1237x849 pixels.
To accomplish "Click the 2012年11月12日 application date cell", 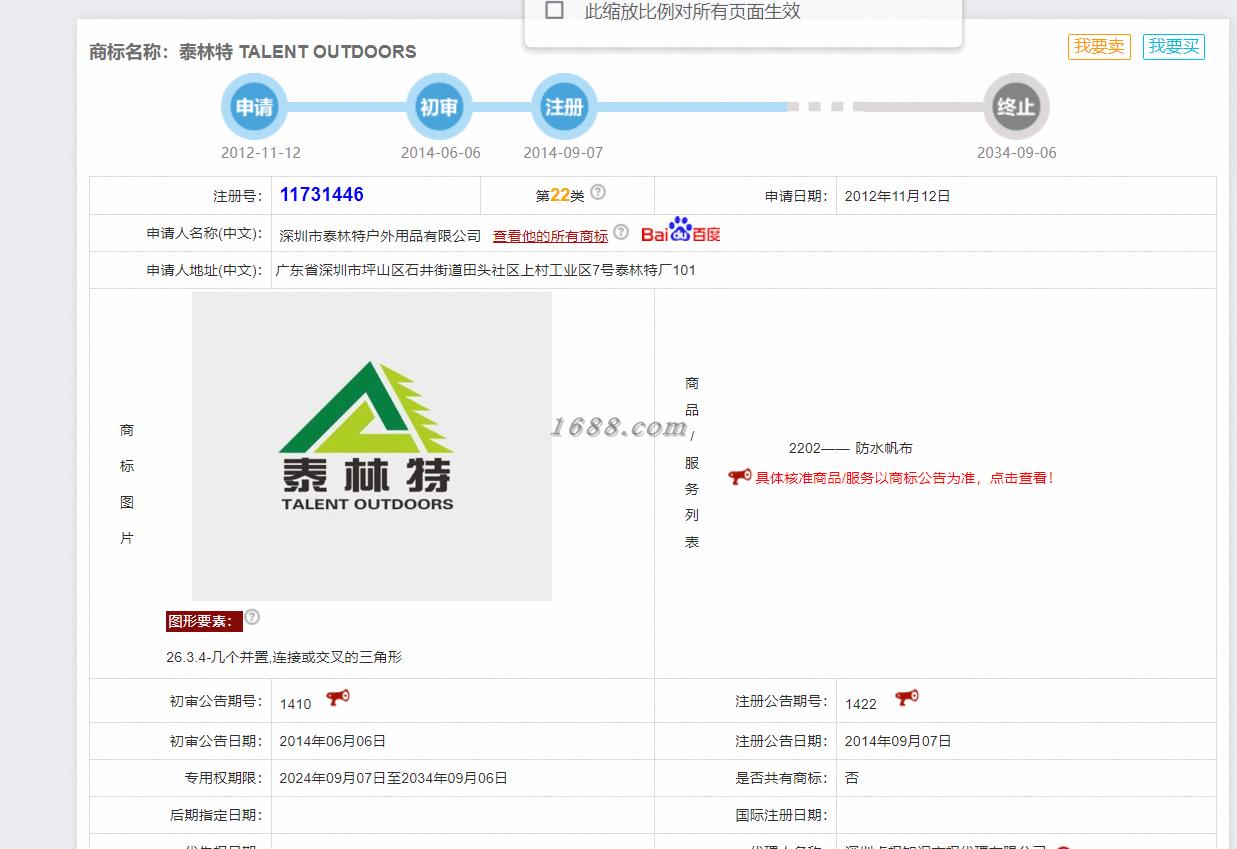I will click(x=897, y=196).
